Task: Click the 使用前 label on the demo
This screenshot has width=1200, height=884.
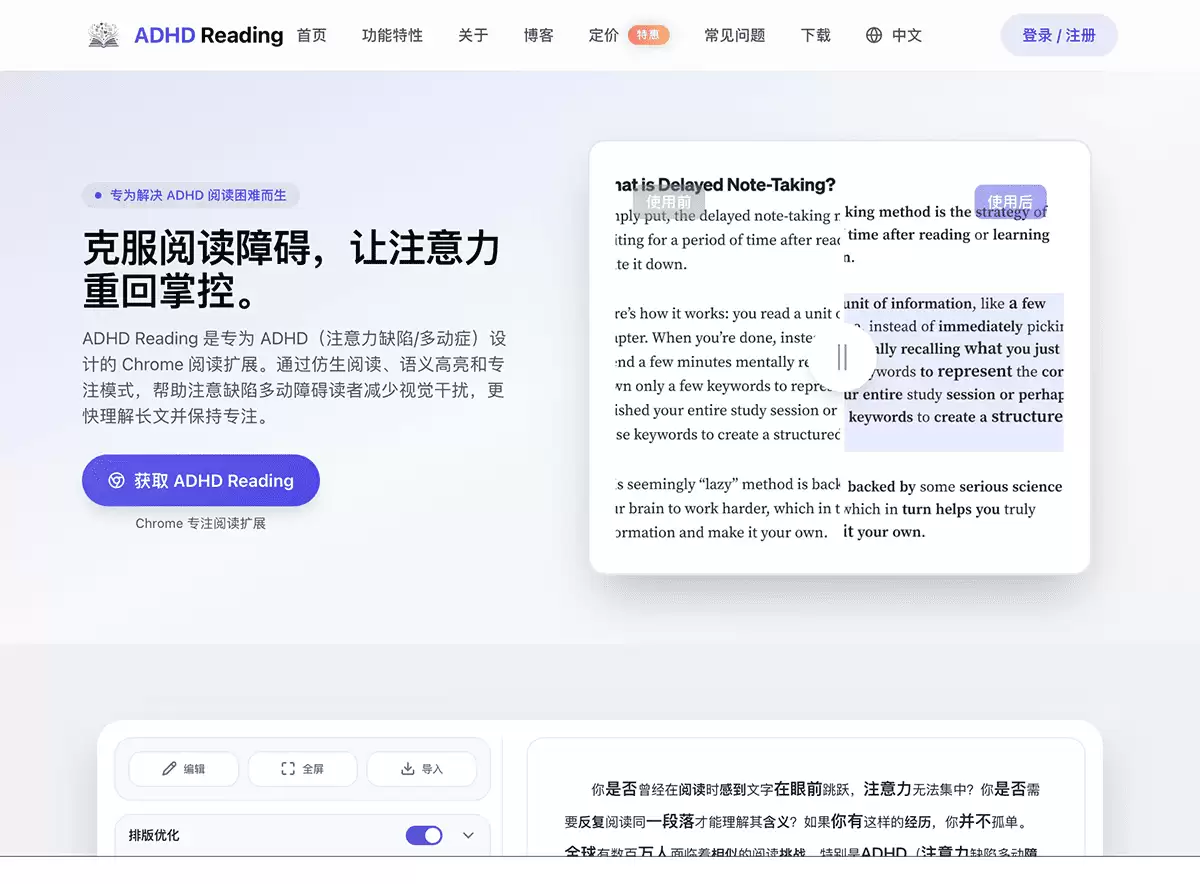Action: coord(668,202)
